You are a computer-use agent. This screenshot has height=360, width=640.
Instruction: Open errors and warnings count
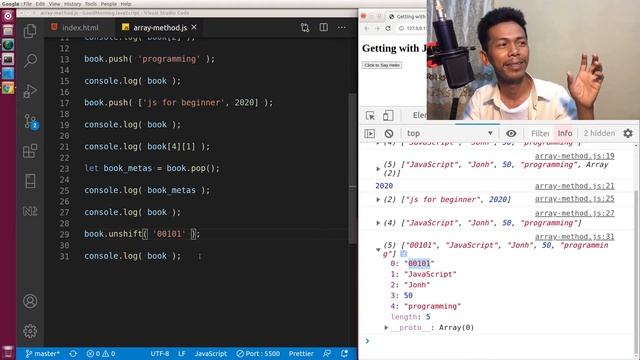pos(100,353)
